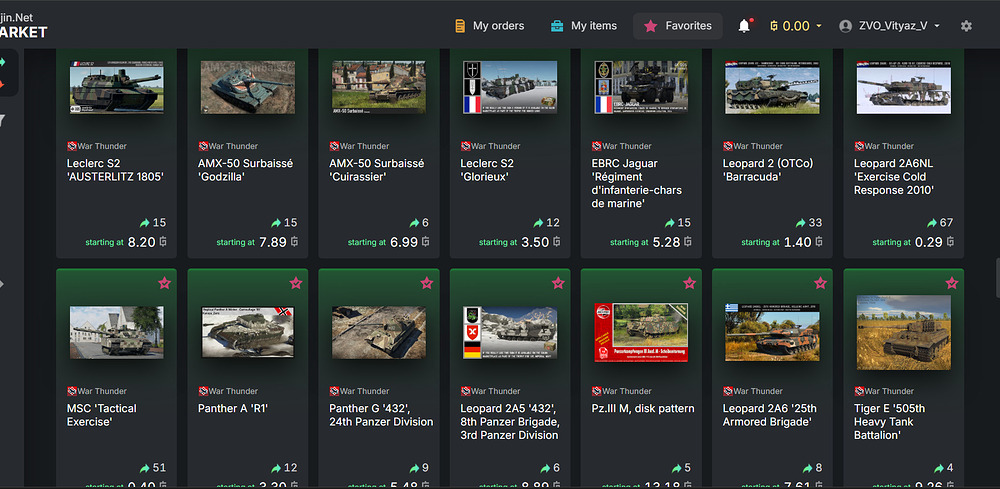This screenshot has height=489, width=1000.
Task: Open AMX-50 Surbaissé 'Godzilla' thumbnail
Action: tap(248, 87)
